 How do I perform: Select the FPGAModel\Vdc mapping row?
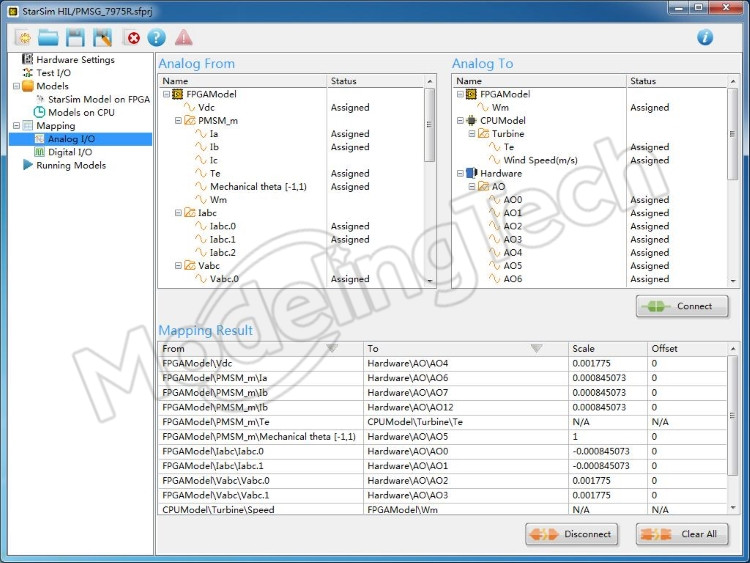[x=442, y=364]
